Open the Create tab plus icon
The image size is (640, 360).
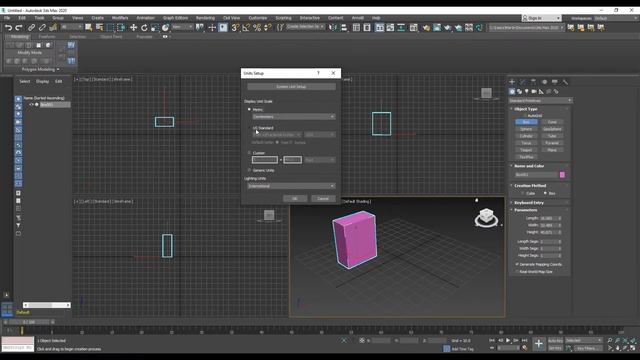point(512,82)
